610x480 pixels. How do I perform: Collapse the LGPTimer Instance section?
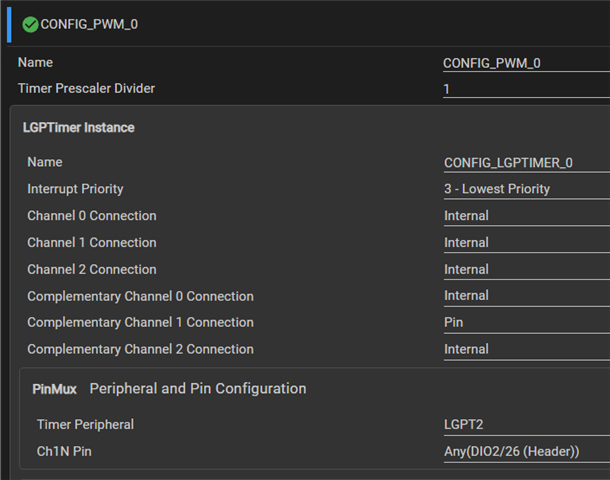79,128
